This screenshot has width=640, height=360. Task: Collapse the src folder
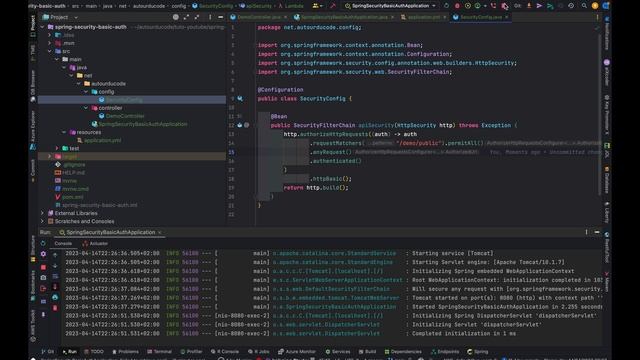pyautogui.click(x=50, y=51)
